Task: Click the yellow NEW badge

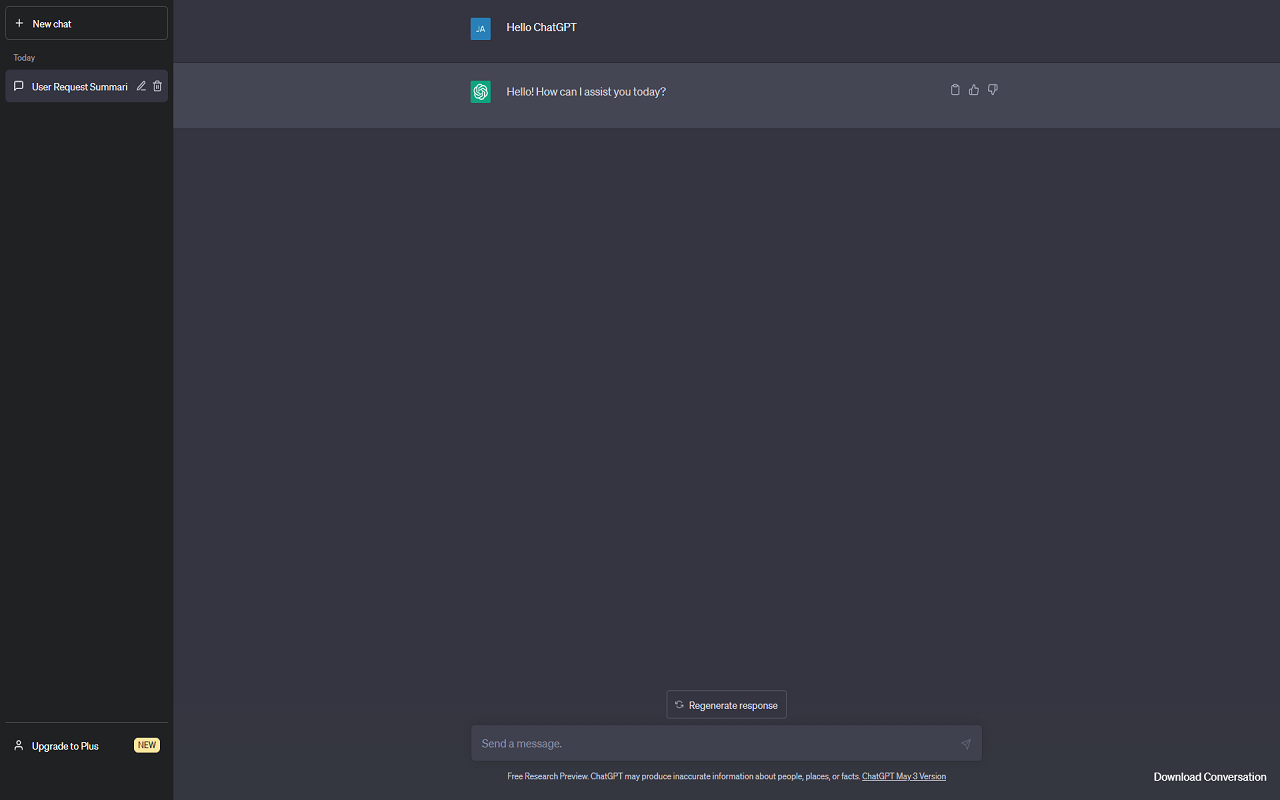Action: point(147,745)
